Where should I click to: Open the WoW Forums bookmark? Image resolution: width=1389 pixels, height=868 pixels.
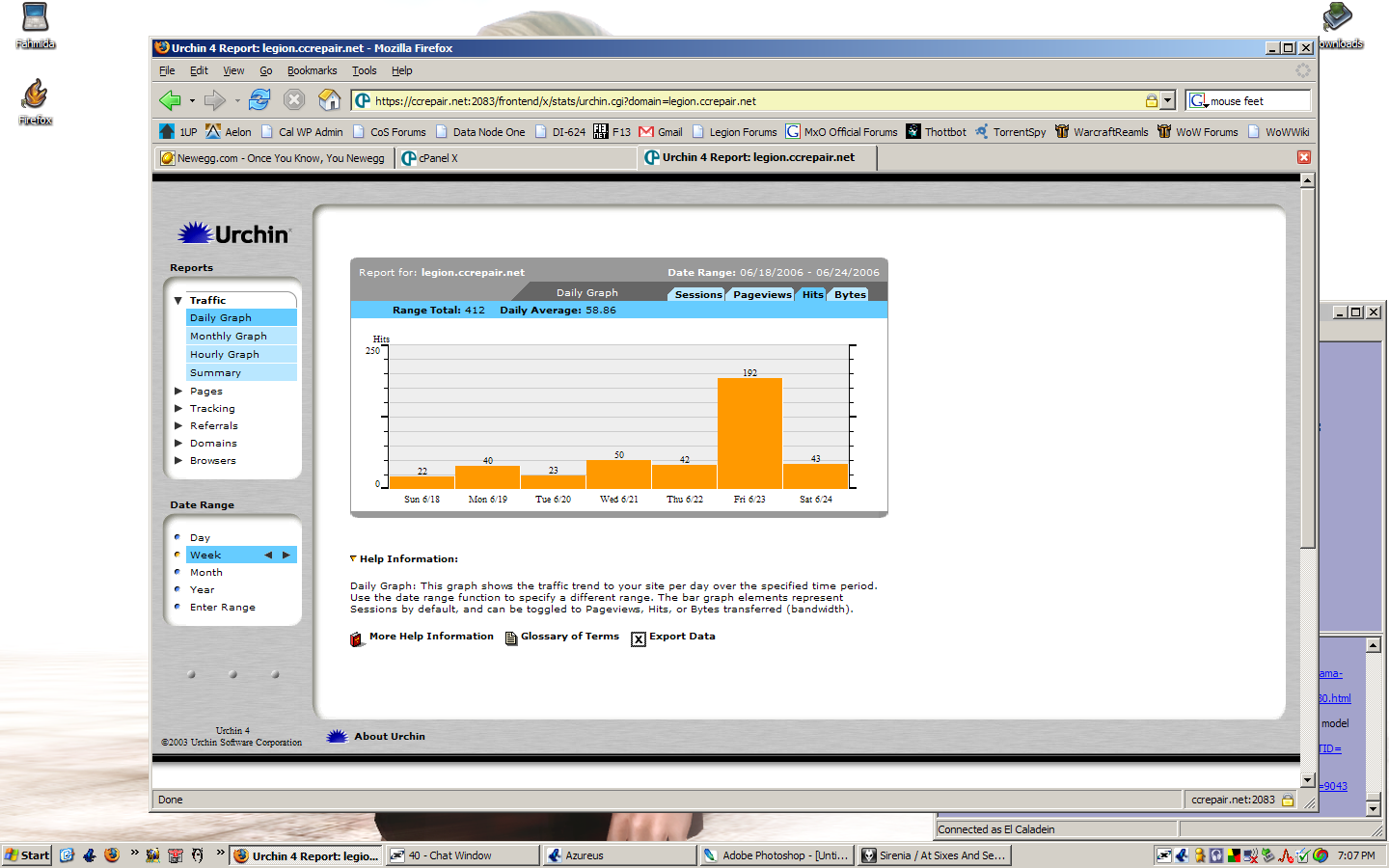pos(1197,132)
